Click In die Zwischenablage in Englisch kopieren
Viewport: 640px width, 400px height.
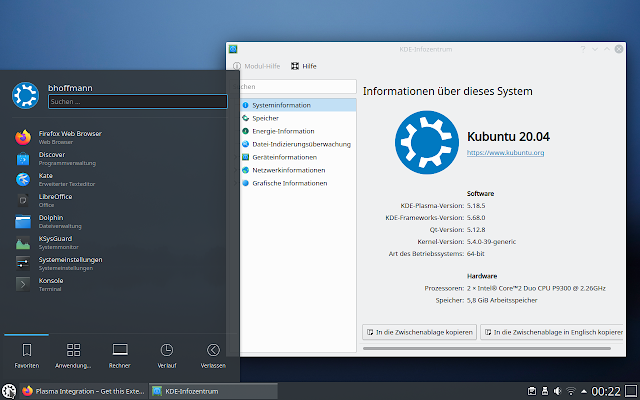point(553,332)
